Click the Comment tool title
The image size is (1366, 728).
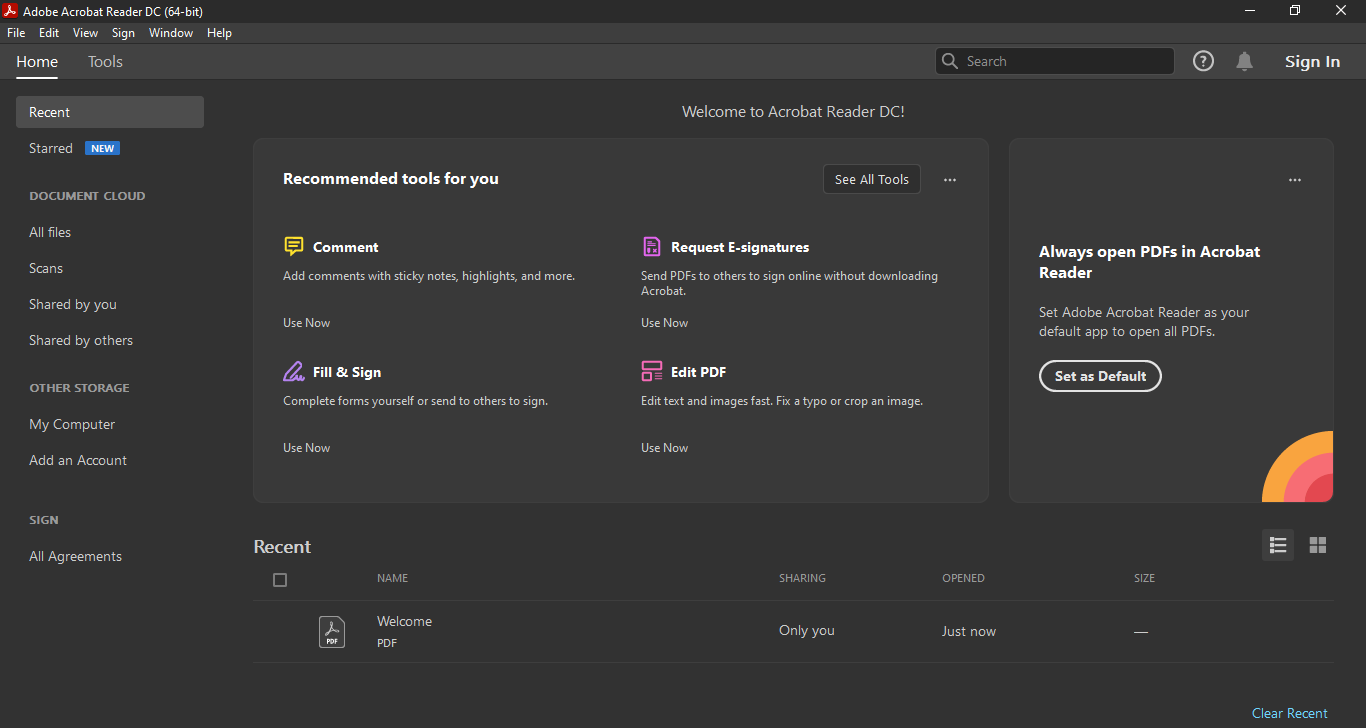[345, 247]
